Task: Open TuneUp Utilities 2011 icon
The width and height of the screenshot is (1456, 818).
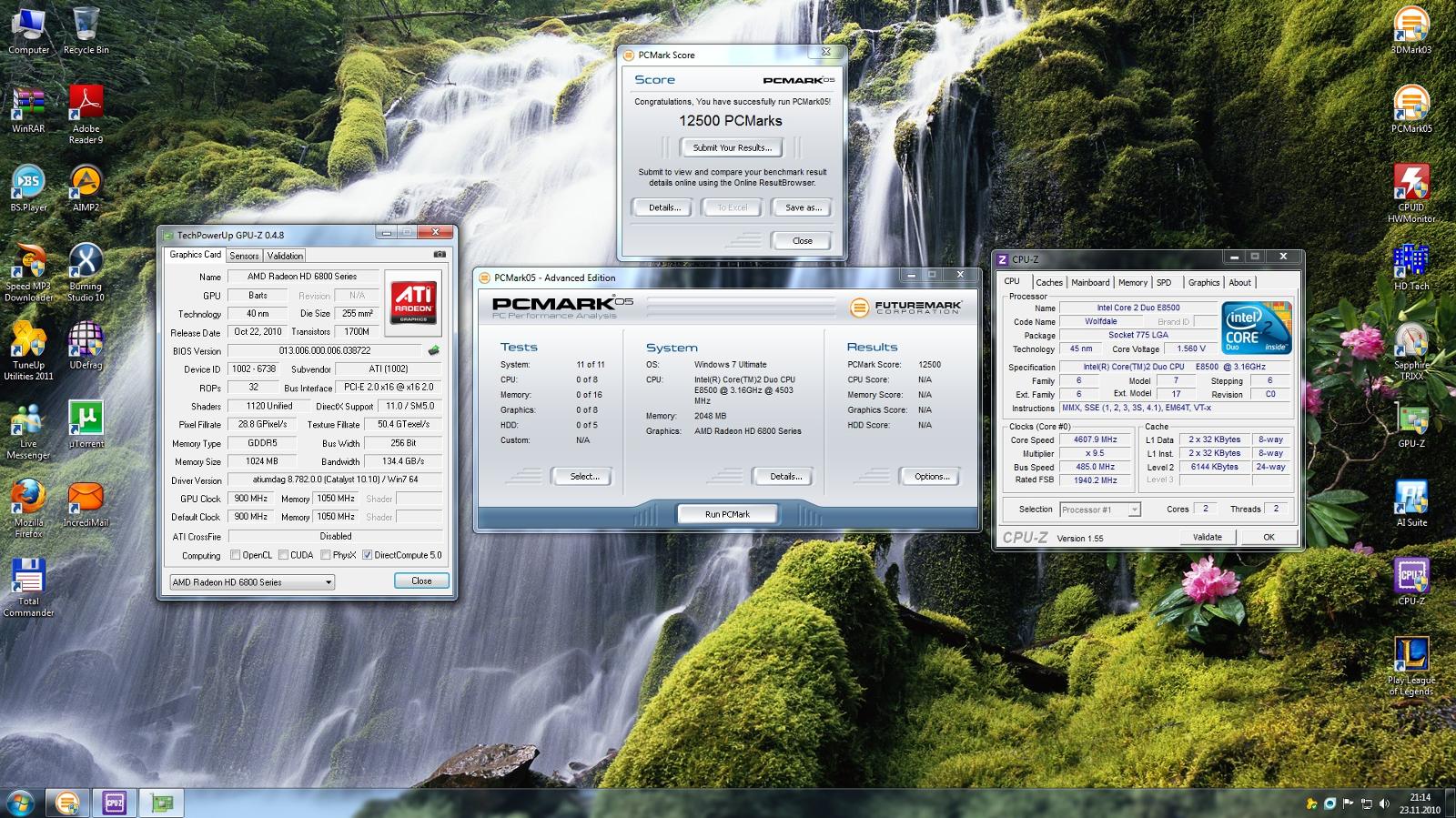Action: coord(28,350)
